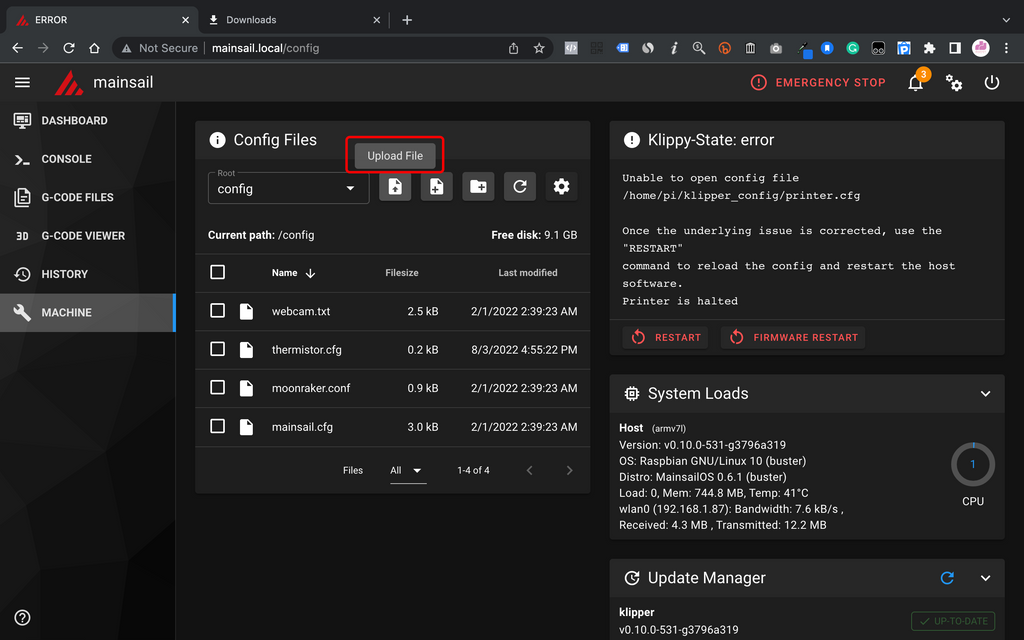
Task: Open the notifications bell
Action: click(x=916, y=83)
